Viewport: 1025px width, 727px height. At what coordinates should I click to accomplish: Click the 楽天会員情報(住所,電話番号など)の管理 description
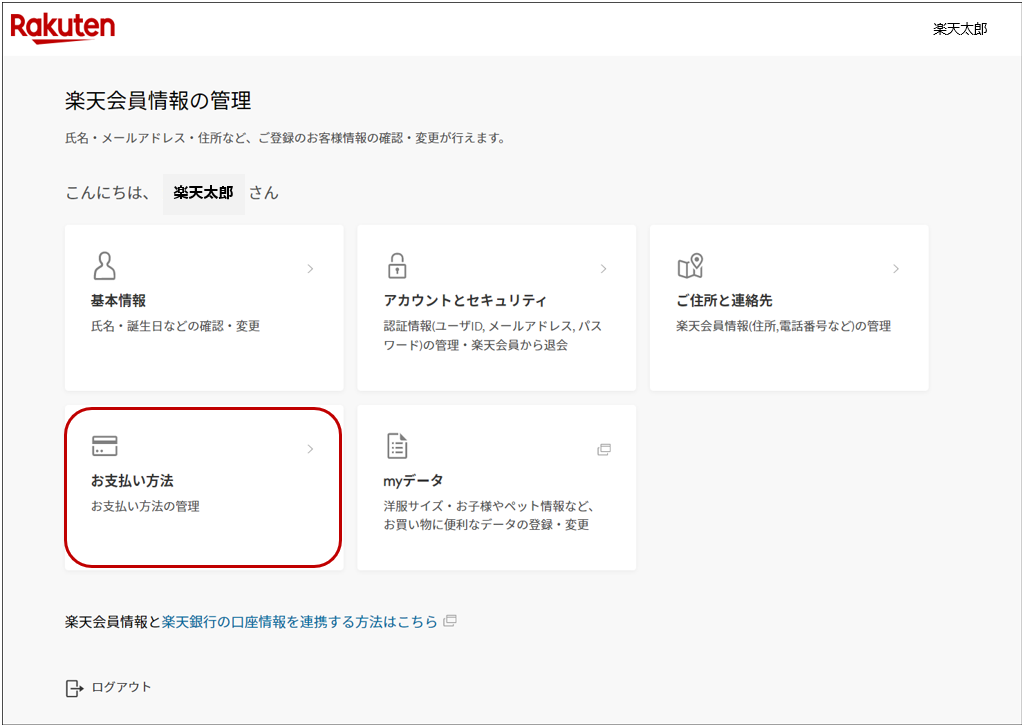(x=784, y=326)
